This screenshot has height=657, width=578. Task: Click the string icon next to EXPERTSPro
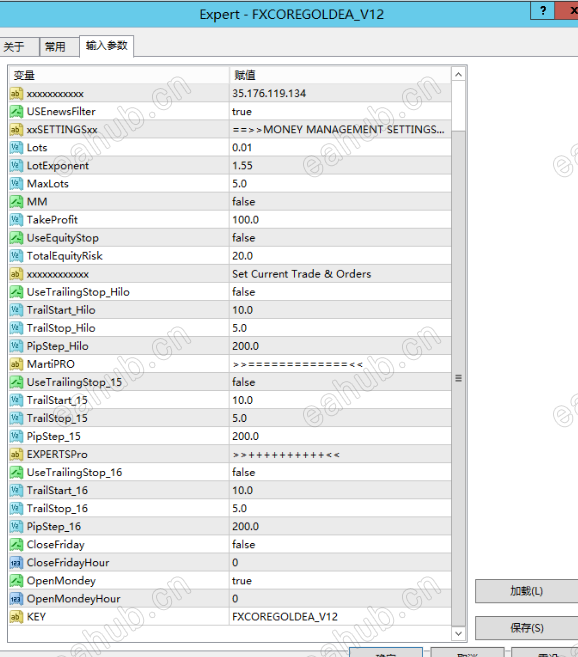click(16, 454)
